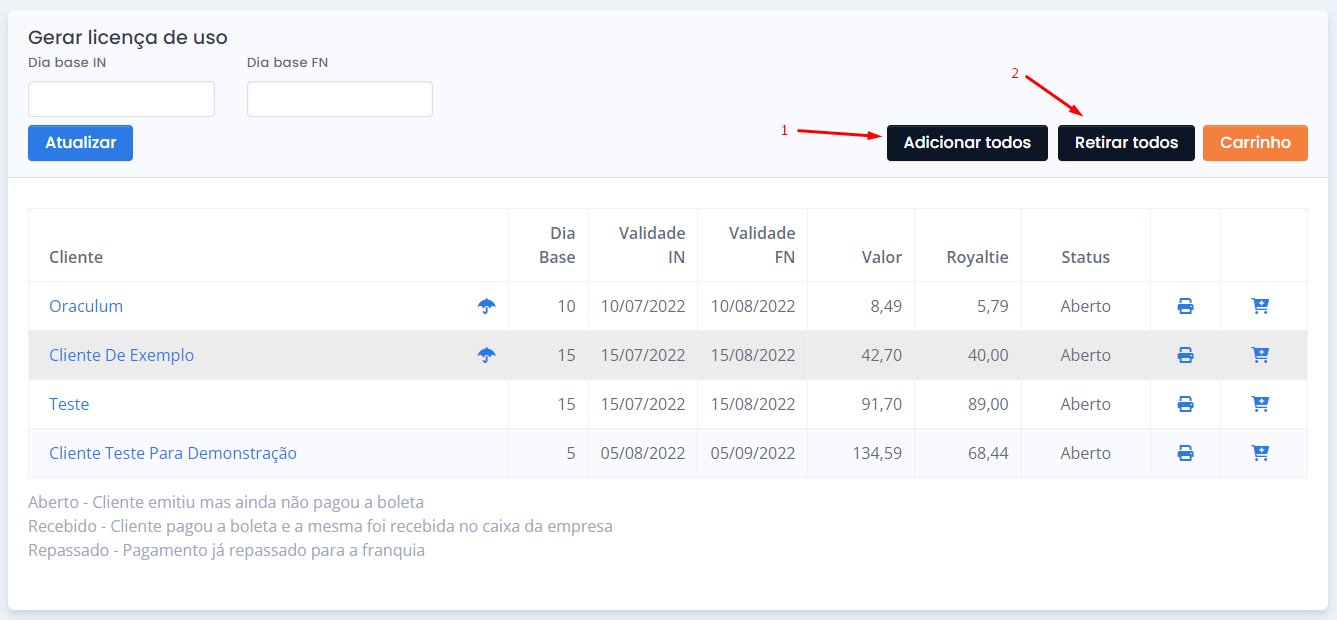1337x620 pixels.
Task: Open the Teste client link
Action: click(69, 404)
